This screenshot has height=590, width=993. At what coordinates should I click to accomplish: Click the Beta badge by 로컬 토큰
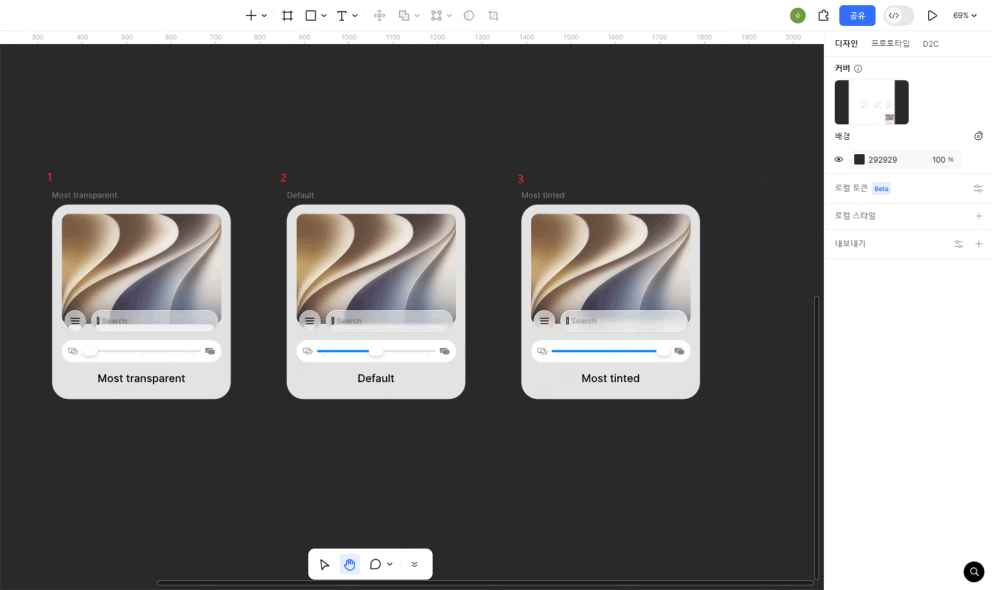pyautogui.click(x=882, y=189)
